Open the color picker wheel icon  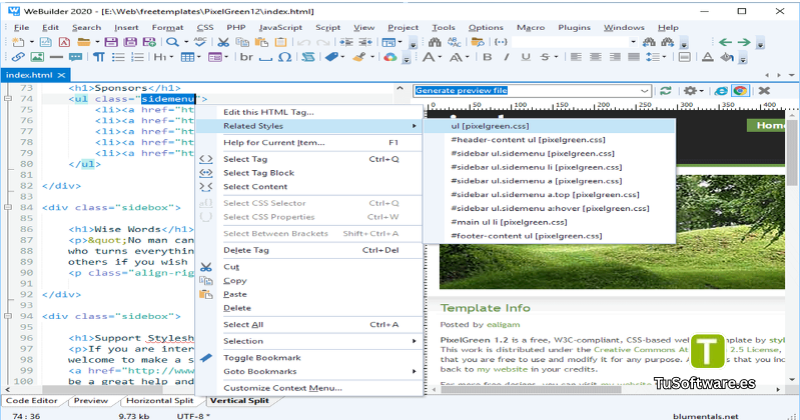[390, 57]
